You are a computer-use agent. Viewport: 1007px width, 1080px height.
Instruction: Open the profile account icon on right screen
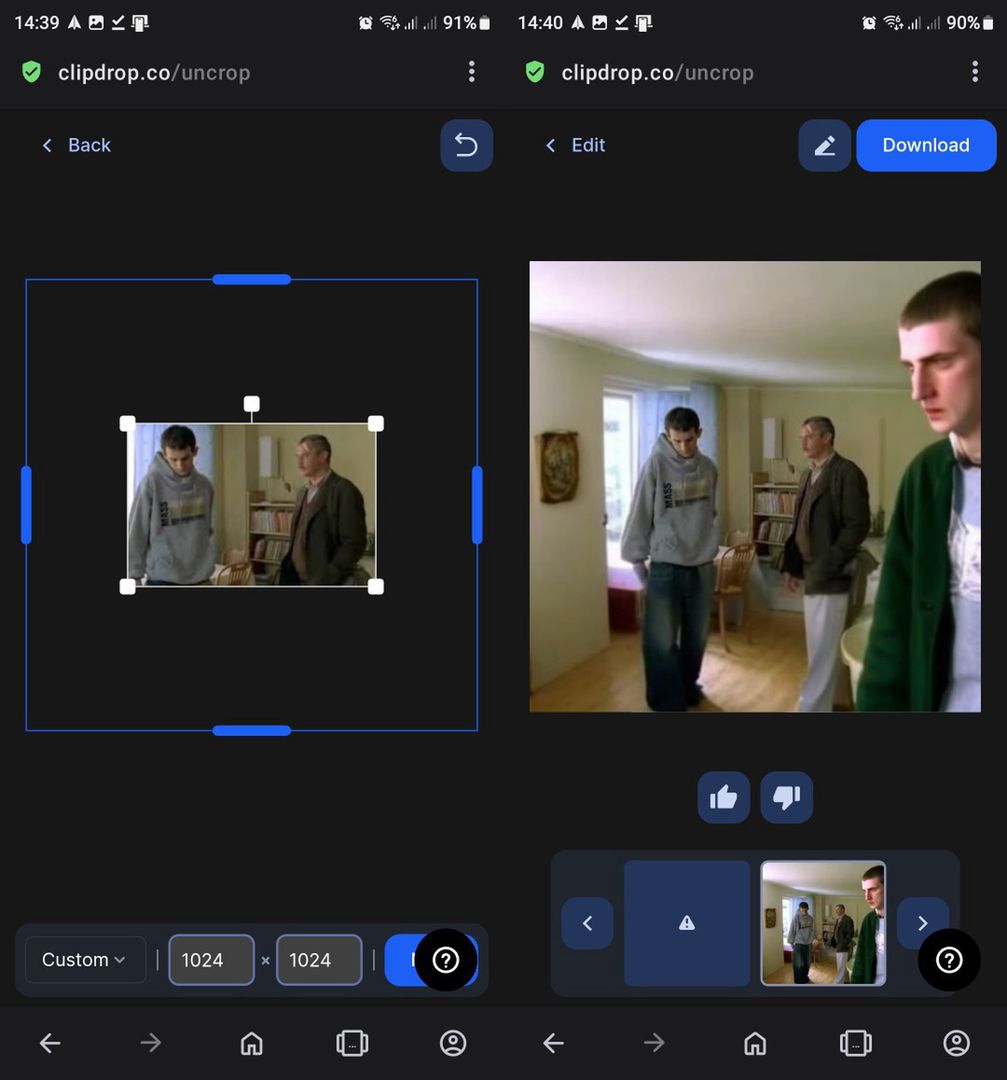(x=957, y=1043)
